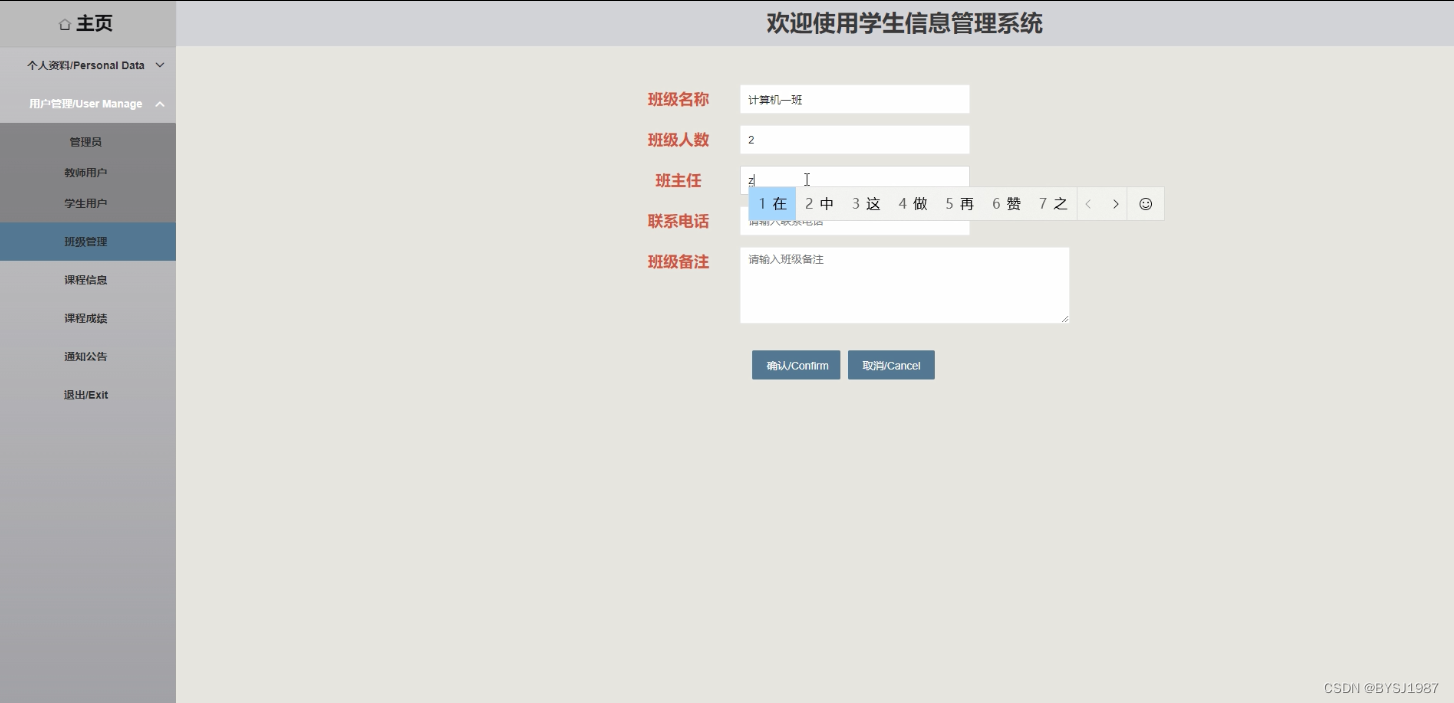The width and height of the screenshot is (1454, 703).
Task: Click the 欢迎使用学生信息管理系统 header title
Action: [x=904, y=23]
